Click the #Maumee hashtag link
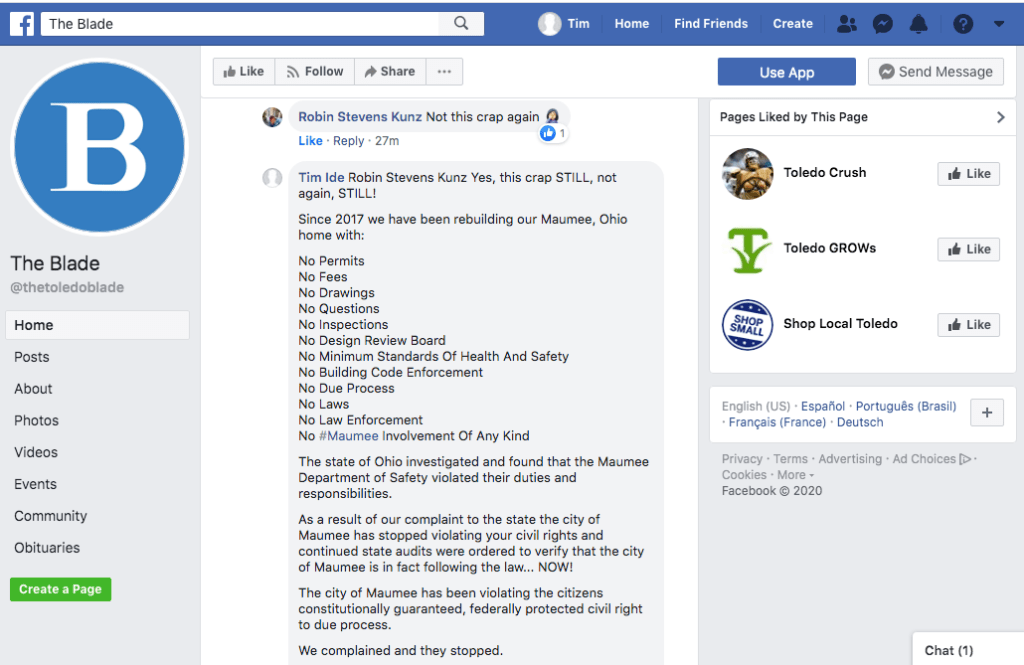 [x=350, y=436]
